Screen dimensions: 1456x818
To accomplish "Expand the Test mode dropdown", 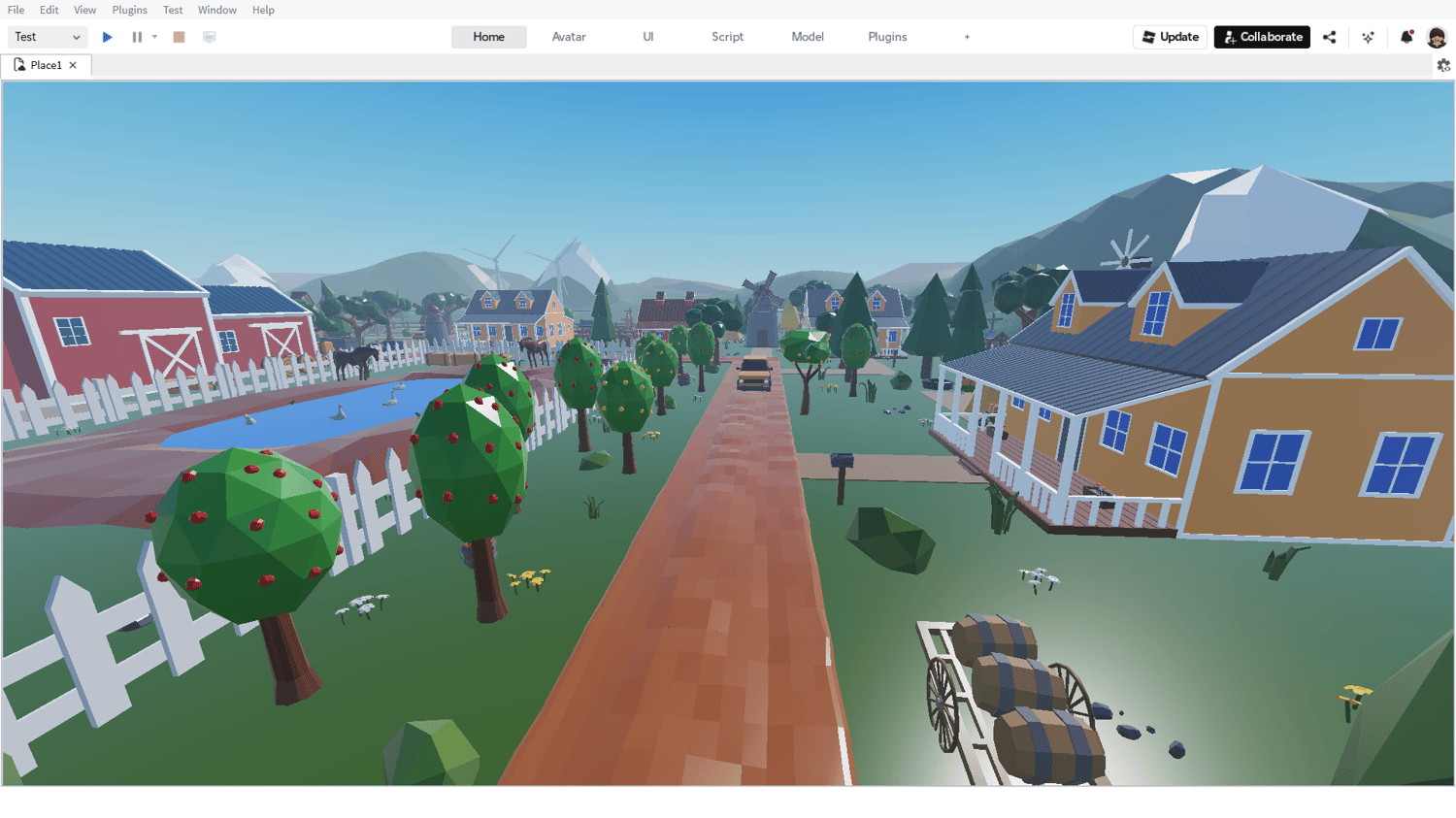I will (48, 37).
